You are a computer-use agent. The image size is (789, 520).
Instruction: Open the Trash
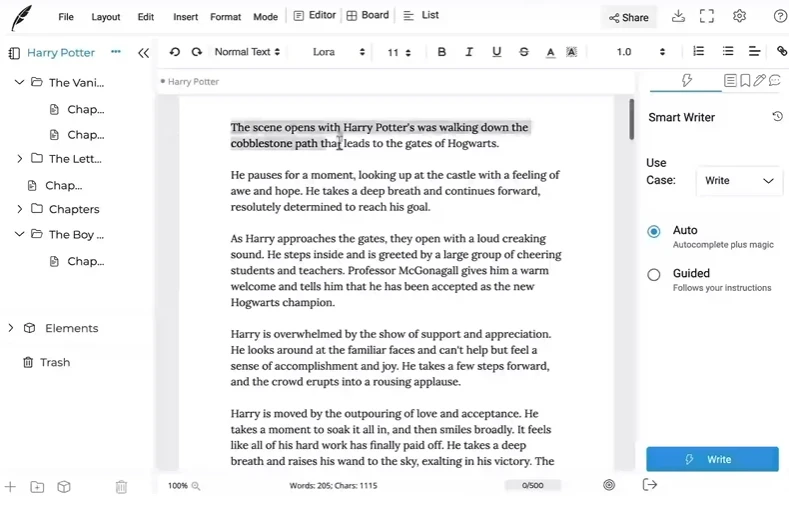point(46,362)
